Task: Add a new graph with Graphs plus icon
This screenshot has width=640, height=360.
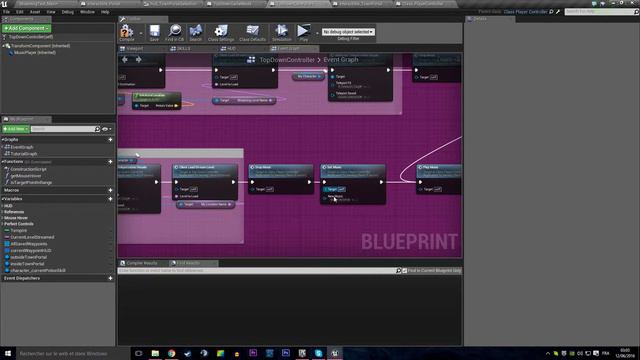Action: point(110,140)
